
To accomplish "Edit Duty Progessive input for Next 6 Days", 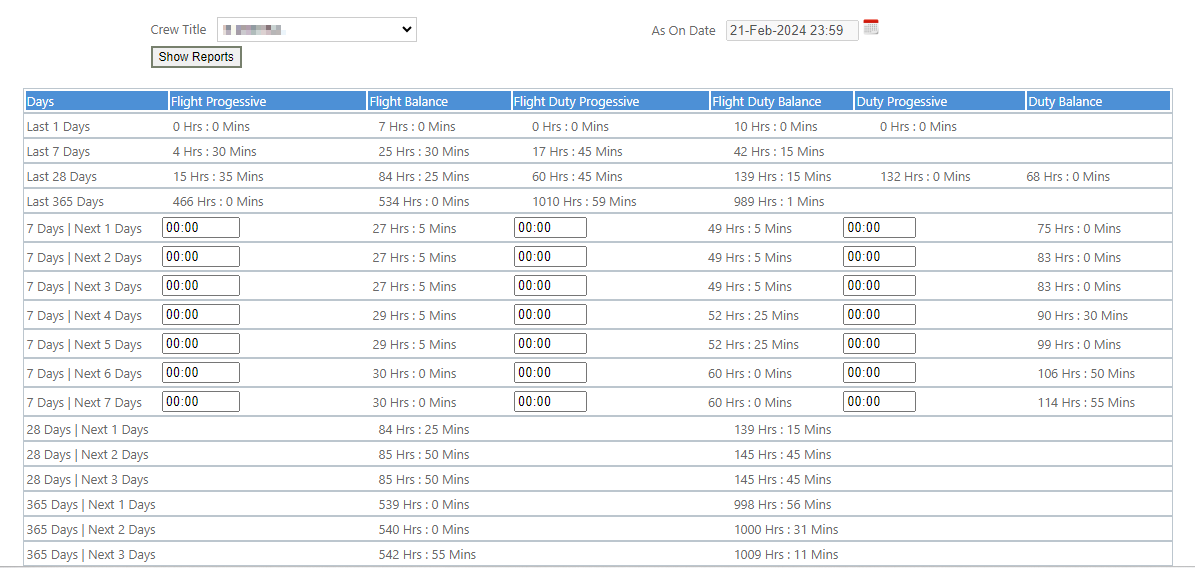I will [879, 373].
